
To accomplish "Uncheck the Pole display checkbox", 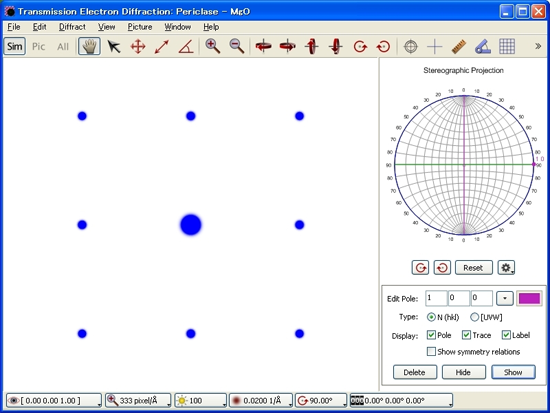I will click(x=431, y=335).
